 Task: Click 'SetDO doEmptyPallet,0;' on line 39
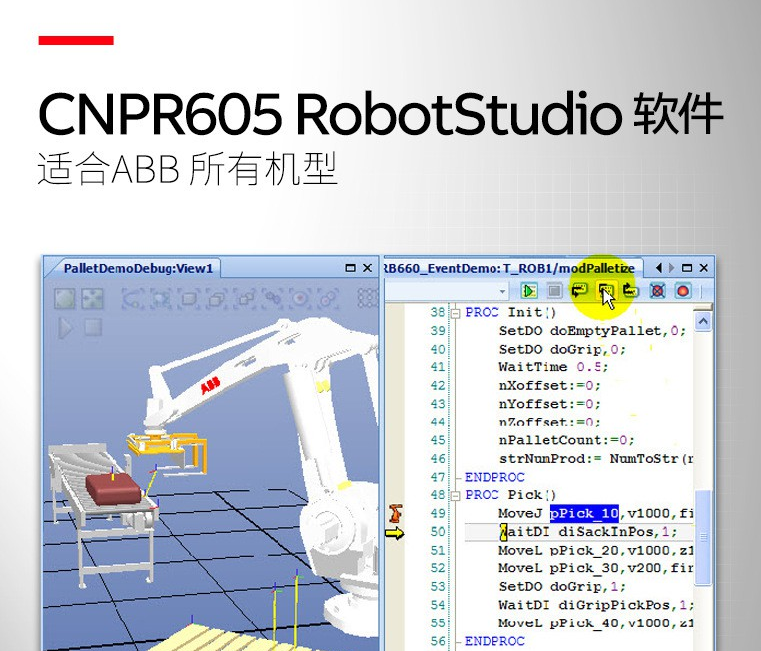pyautogui.click(x=592, y=331)
